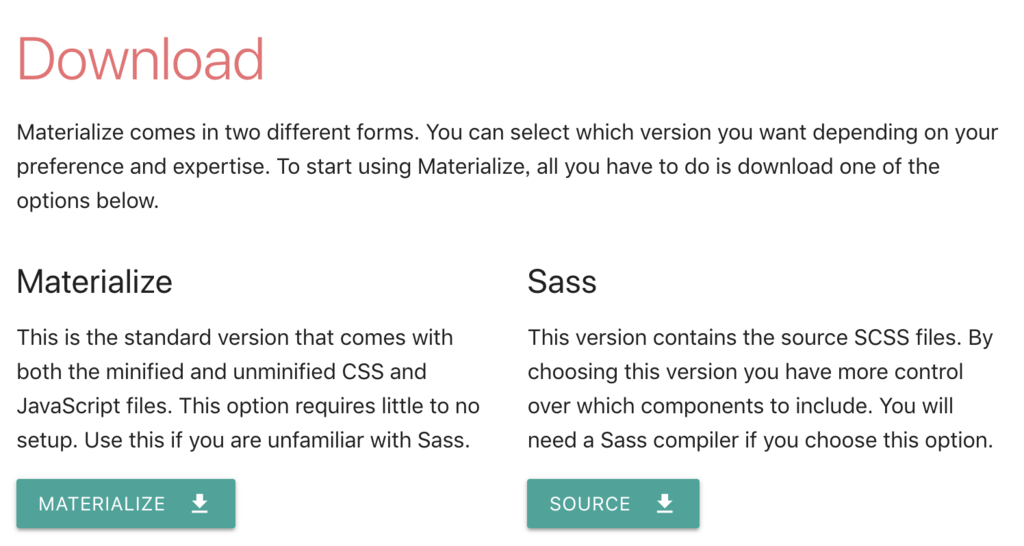The height and width of the screenshot is (546, 1024).
Task: Select the Materialize section heading
Action: pyautogui.click(x=95, y=282)
